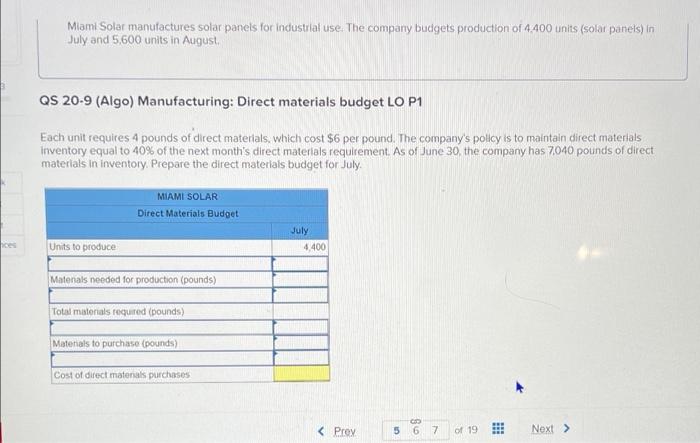Viewport: 700px width, 443px height.
Task: Click July value field above Total materials required
Action: (x=300, y=295)
